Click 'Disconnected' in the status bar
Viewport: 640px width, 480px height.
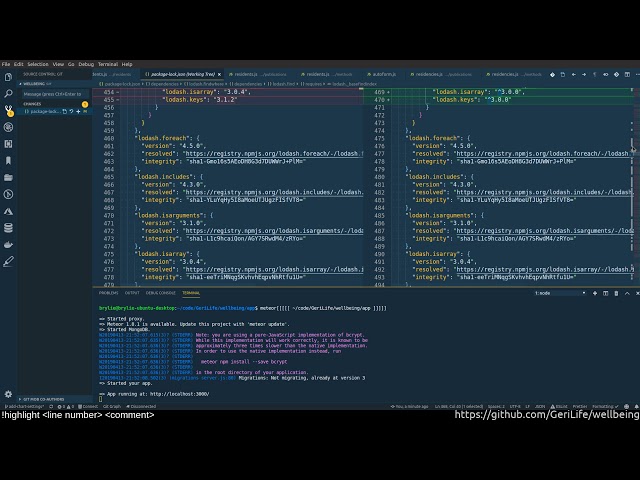(141, 407)
